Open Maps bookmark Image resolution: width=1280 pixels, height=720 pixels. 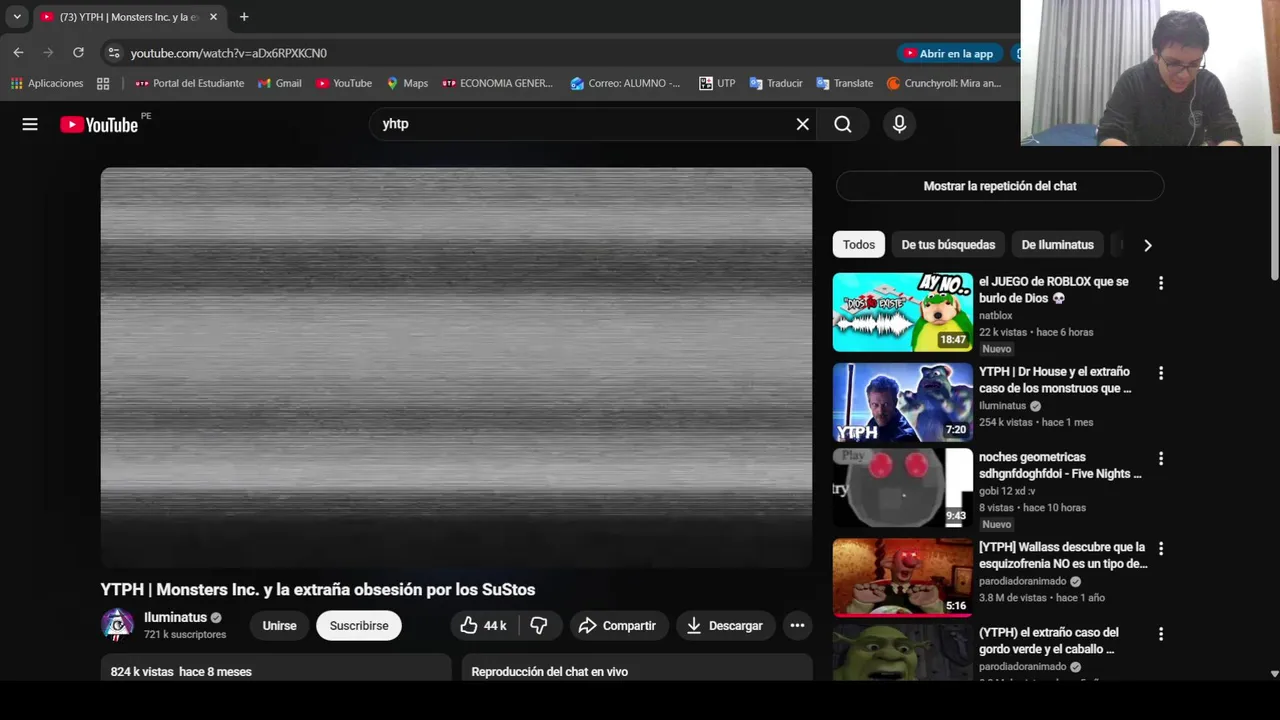(407, 83)
